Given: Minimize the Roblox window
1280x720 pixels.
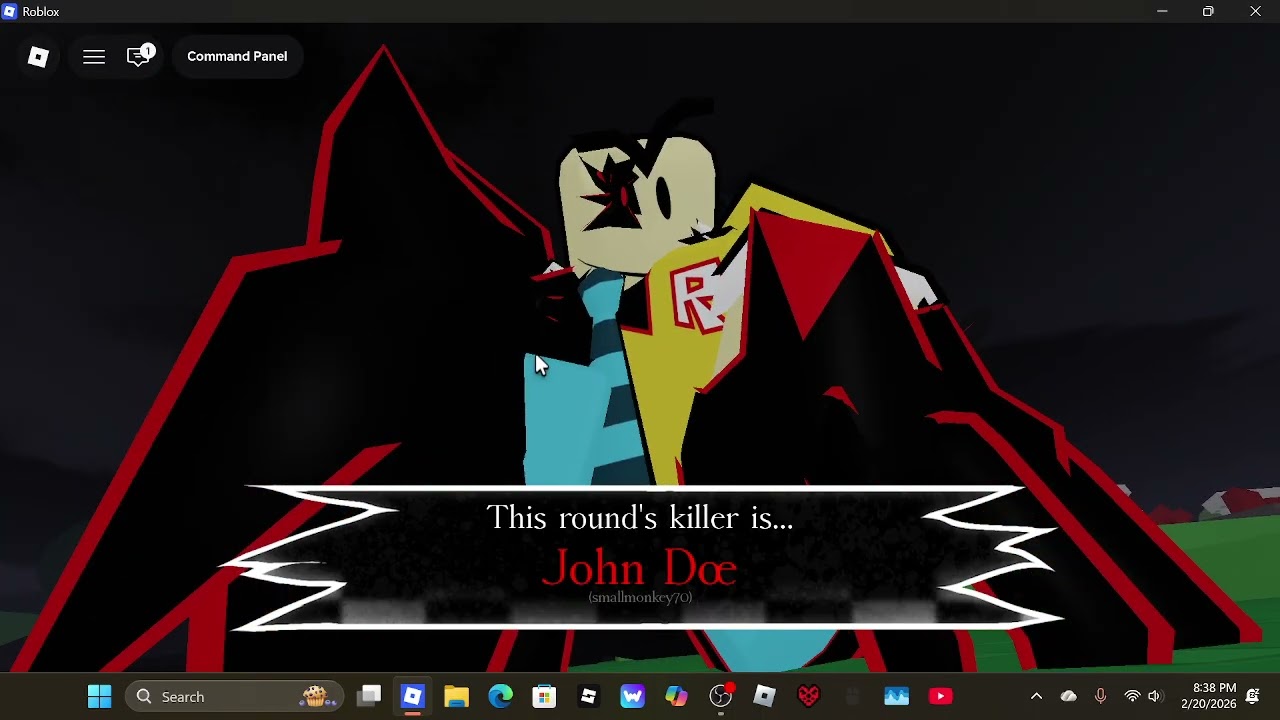Looking at the screenshot, I should click(x=1162, y=12).
